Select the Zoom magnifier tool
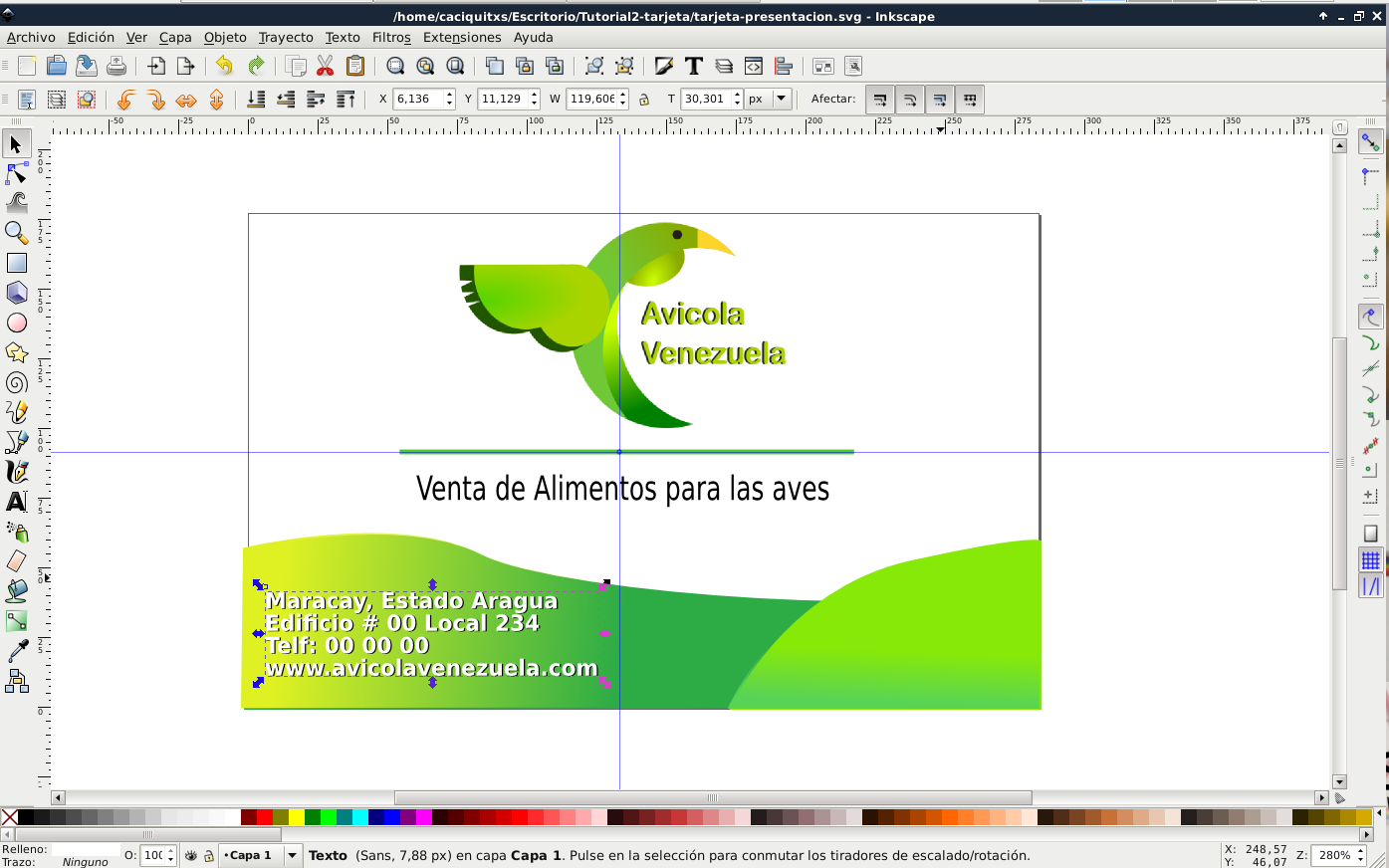This screenshot has height=868, width=1389. (16, 233)
